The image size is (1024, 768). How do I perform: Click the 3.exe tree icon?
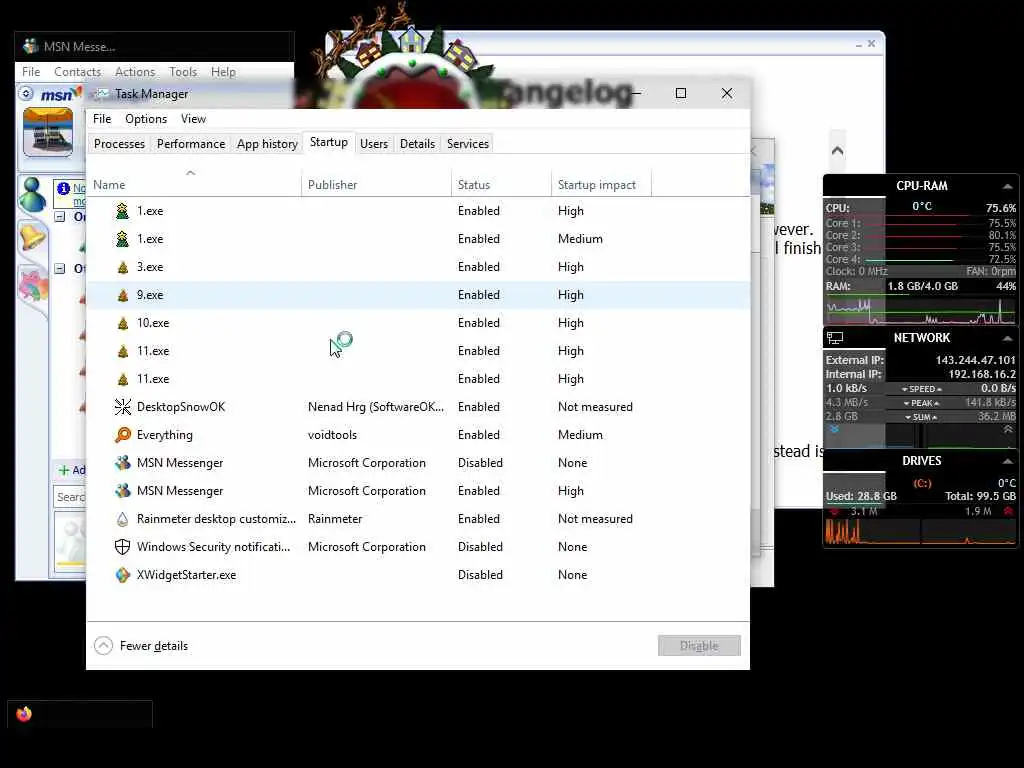click(122, 267)
